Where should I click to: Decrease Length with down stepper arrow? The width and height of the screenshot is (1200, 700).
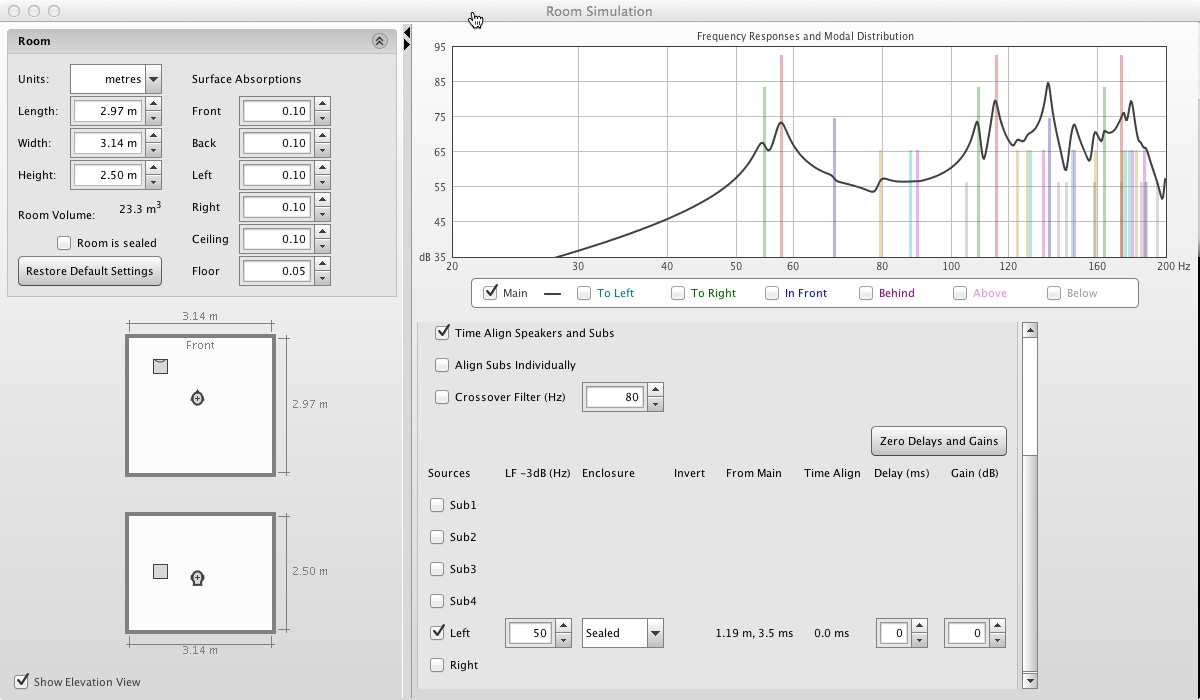coord(153,118)
